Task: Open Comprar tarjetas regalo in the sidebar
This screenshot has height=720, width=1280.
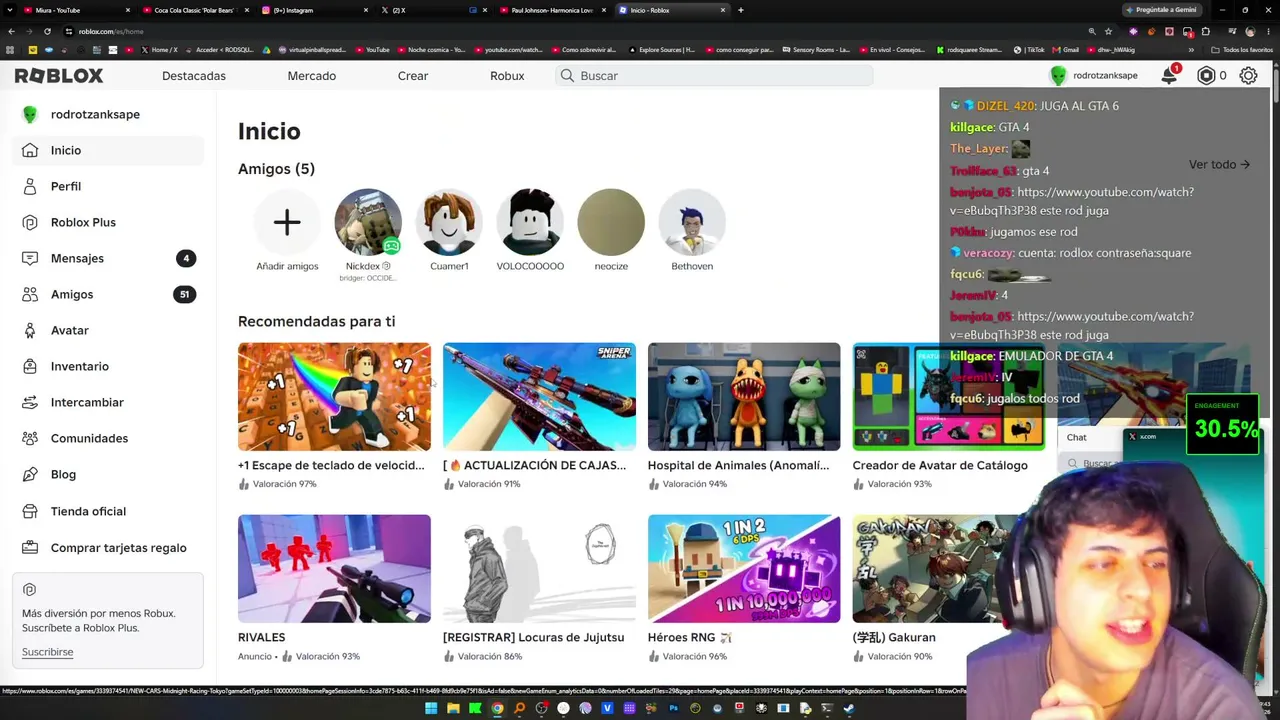Action: tap(108, 547)
